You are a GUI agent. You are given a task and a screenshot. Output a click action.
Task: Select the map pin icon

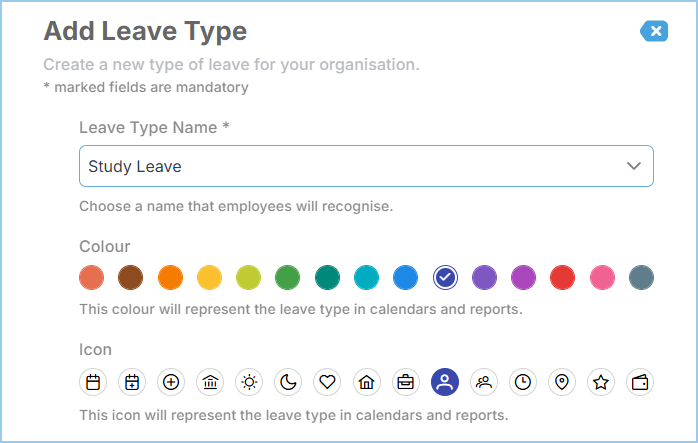click(562, 382)
